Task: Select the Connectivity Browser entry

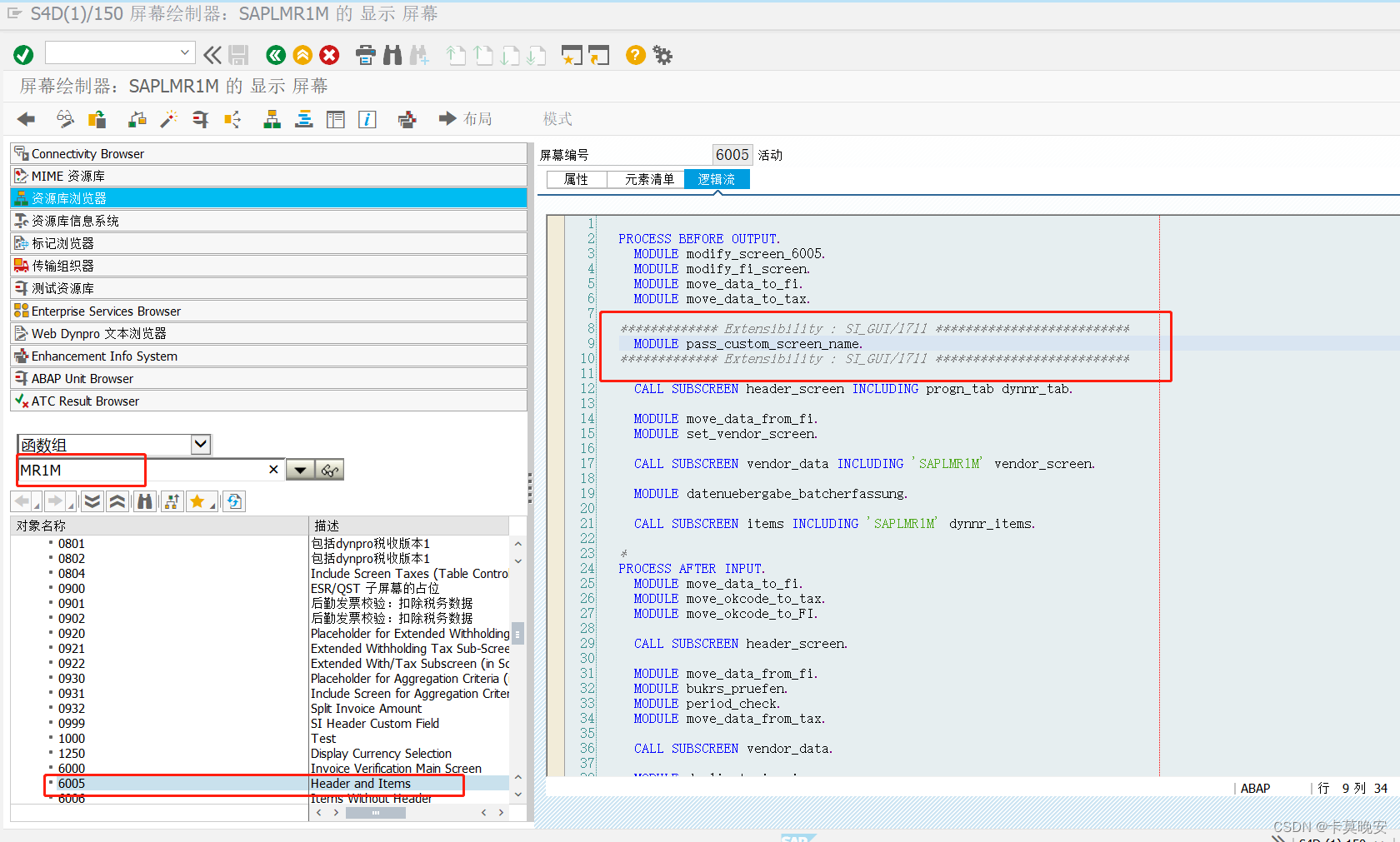Action: click(87, 153)
